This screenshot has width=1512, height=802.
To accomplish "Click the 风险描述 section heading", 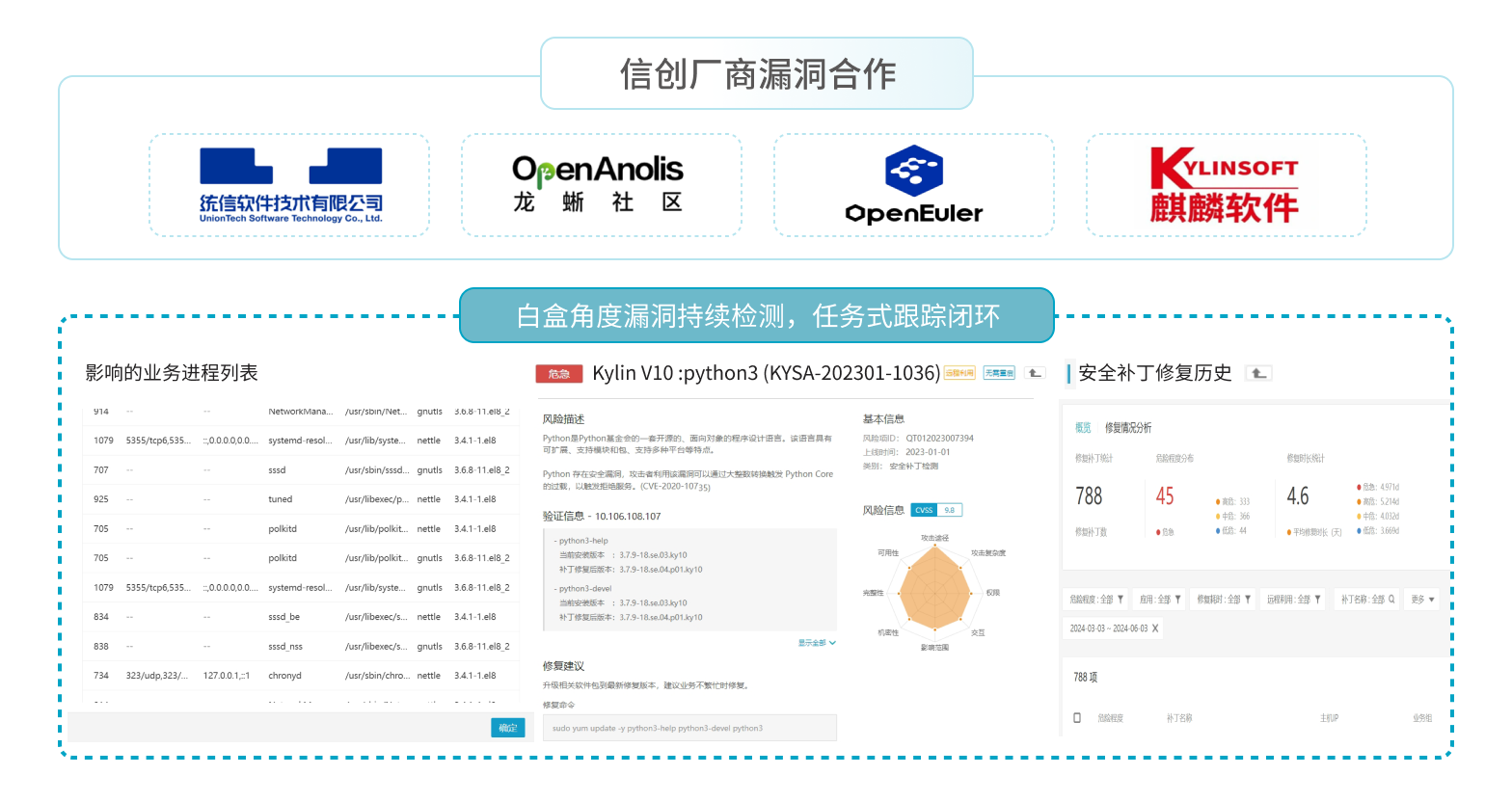I will click(x=563, y=419).
